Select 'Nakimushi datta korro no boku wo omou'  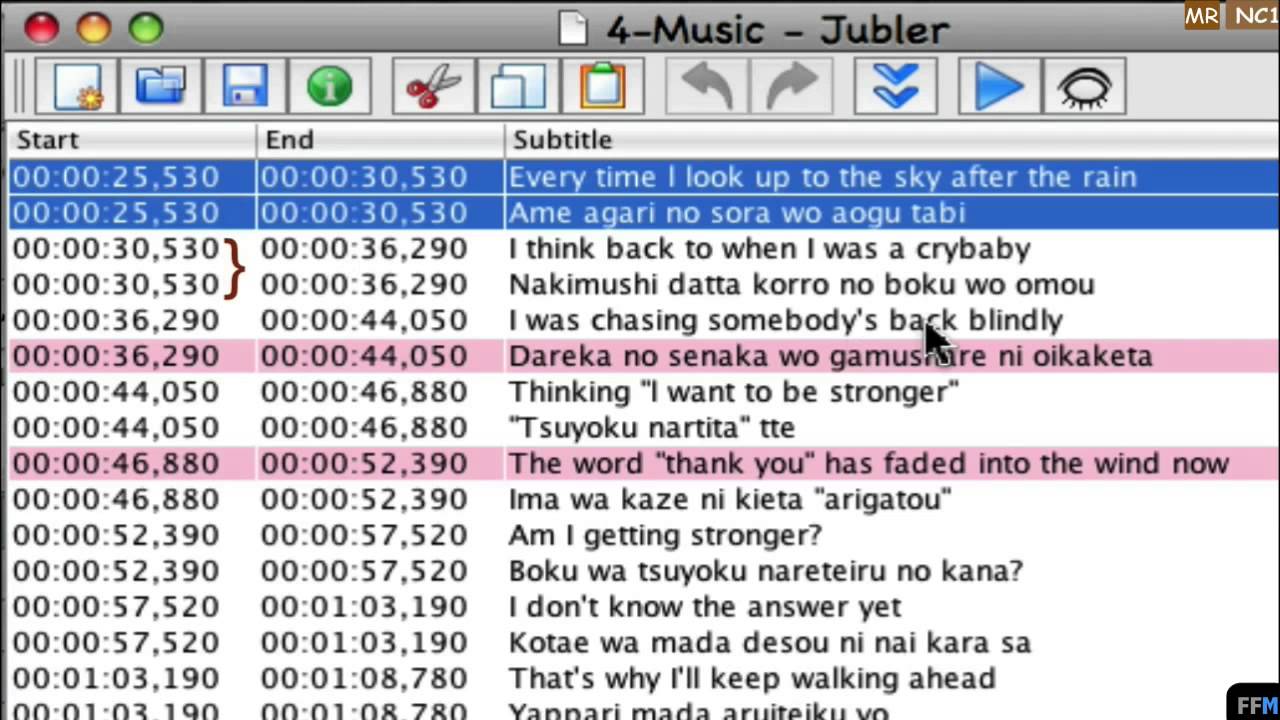(x=643, y=285)
